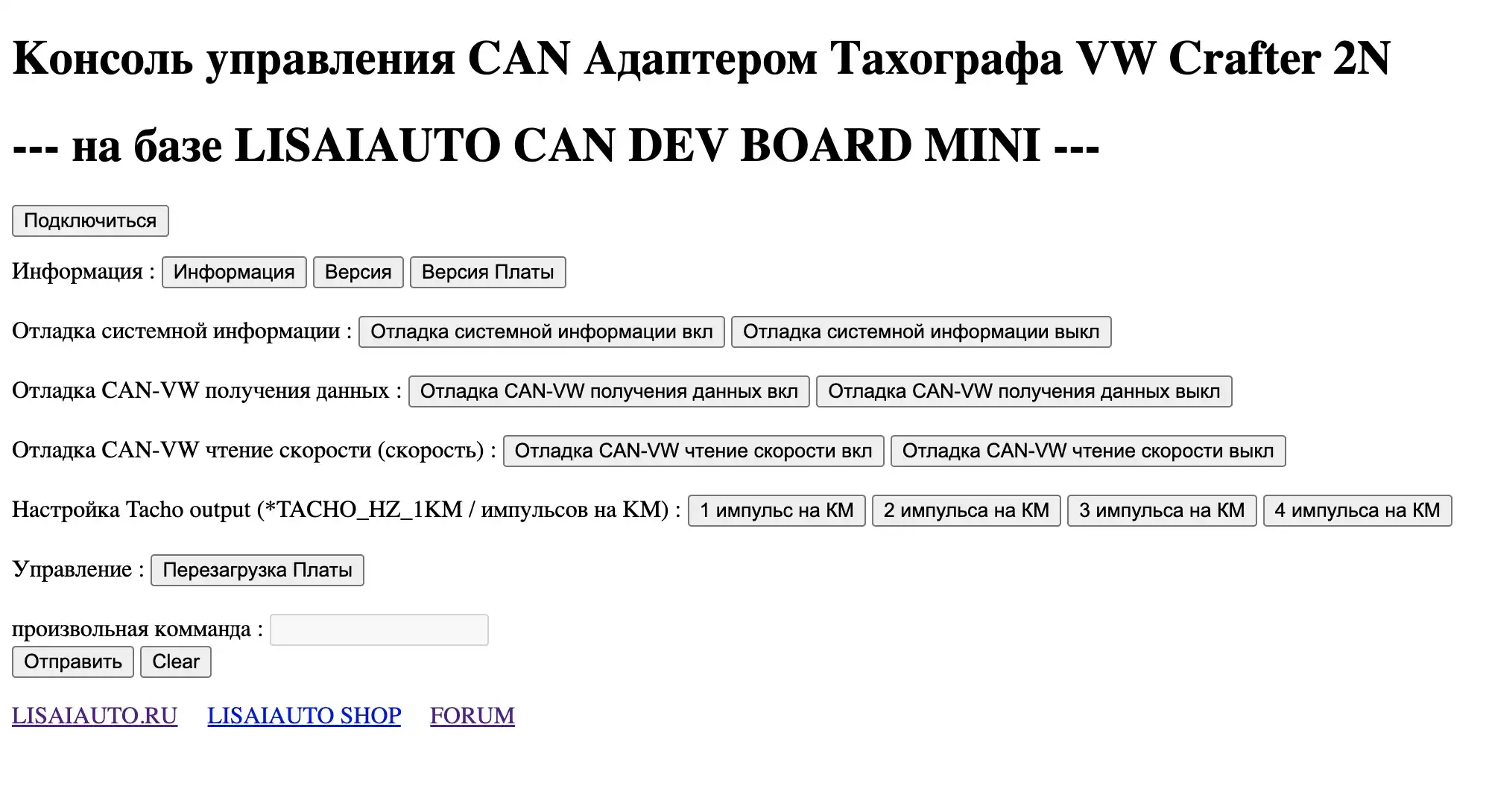Turn on Отладка CAN-VW получения данных вкл
Screen dimensions: 1489x812
coord(608,392)
